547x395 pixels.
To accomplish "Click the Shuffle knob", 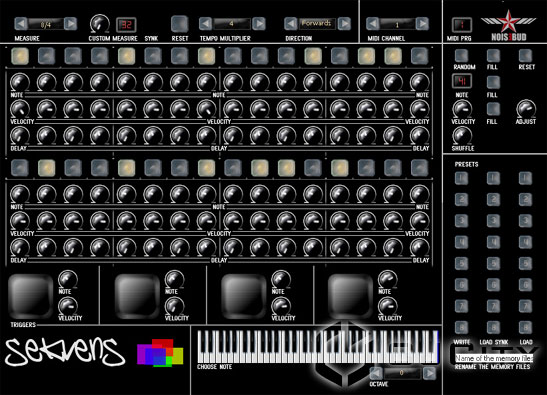I will [462, 135].
